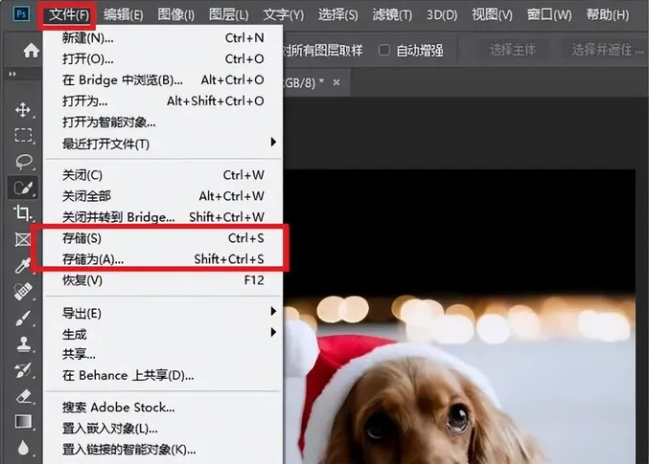Select the Quick Selection tool
This screenshot has height=465, width=649.
tap(23, 188)
